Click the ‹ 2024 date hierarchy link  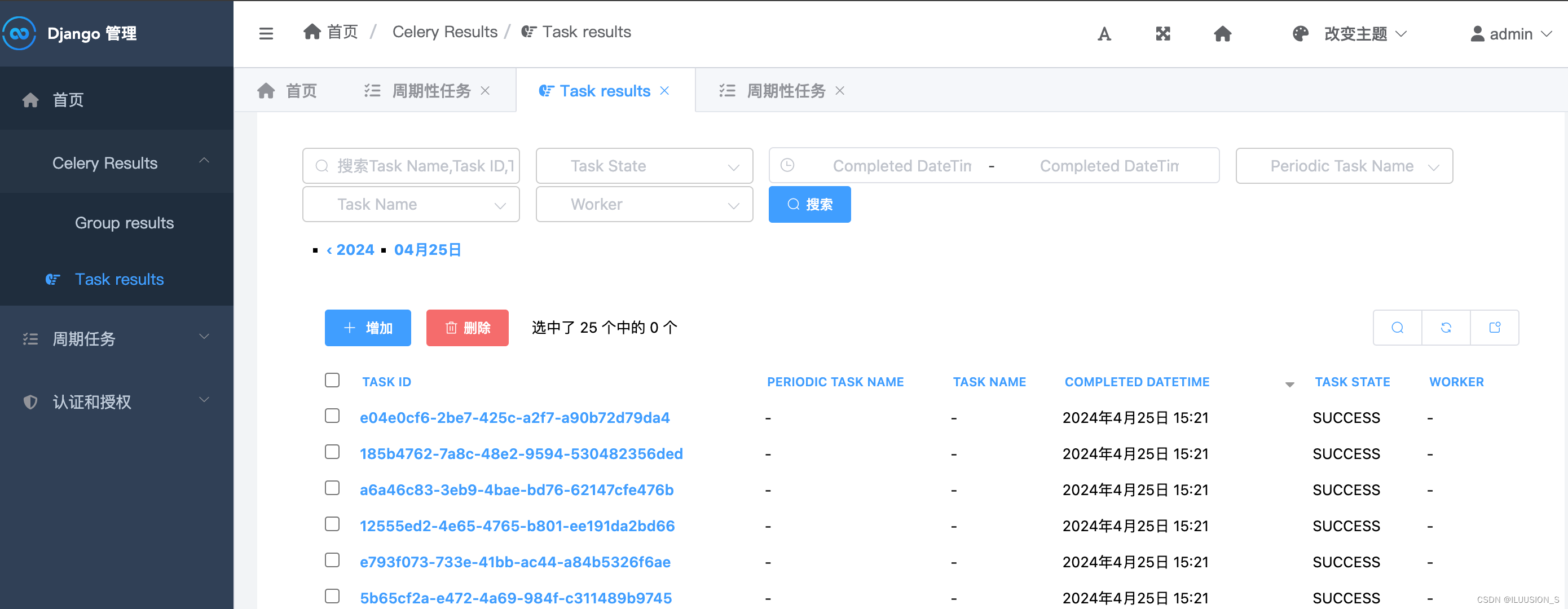point(351,250)
